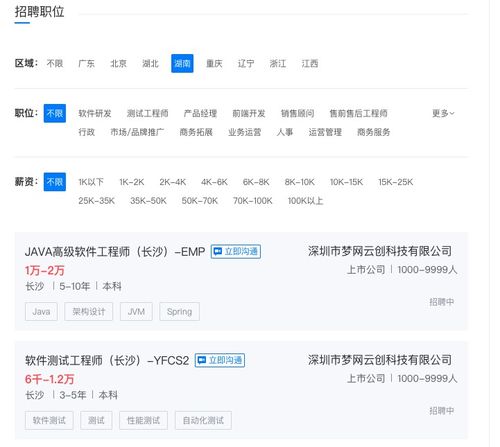Screen dimensions: 500x447
Task: Select 不限 in the 薪资 filter row
Action: [55, 182]
